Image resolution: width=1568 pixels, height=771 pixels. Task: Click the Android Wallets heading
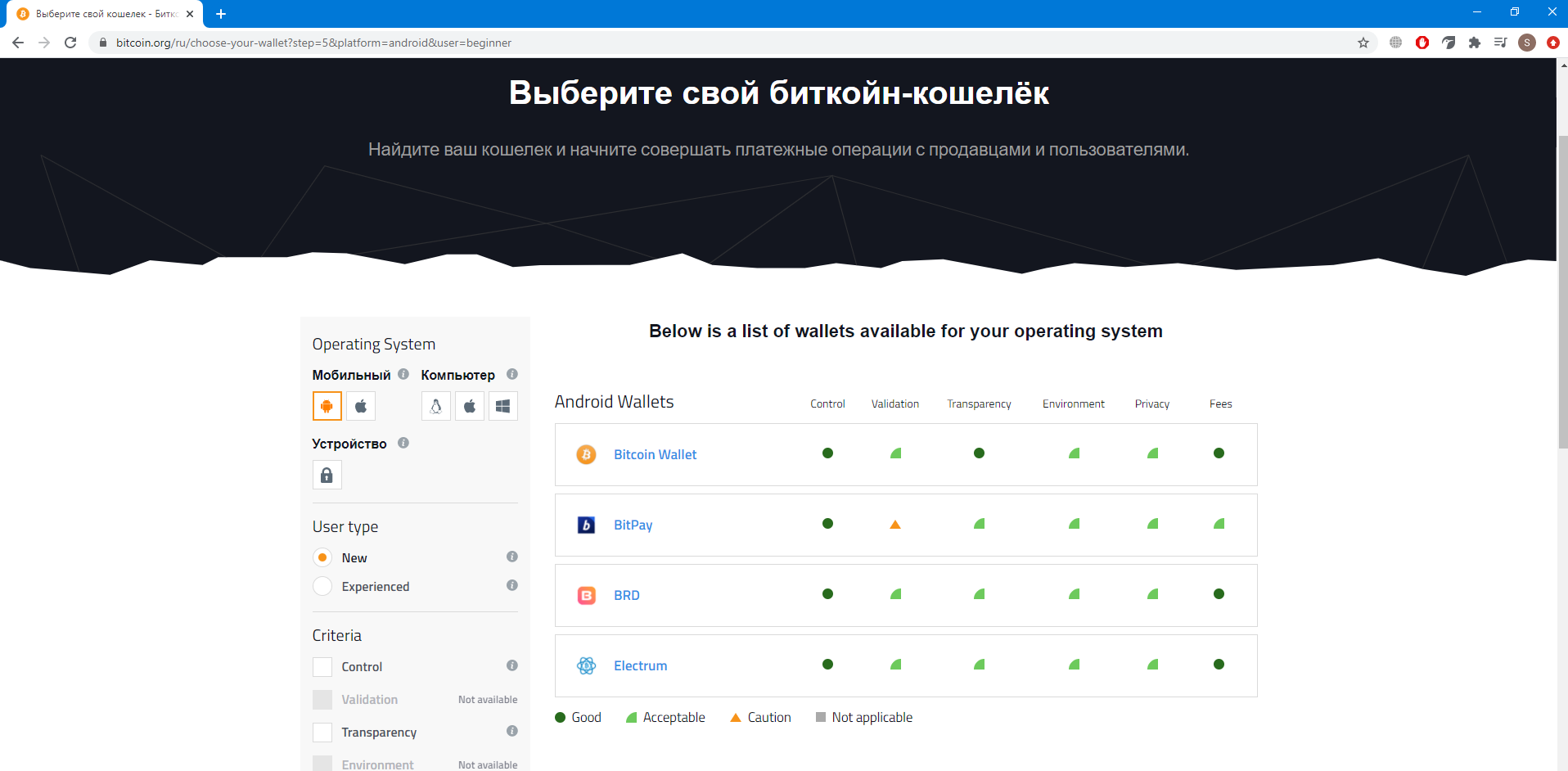(x=614, y=402)
